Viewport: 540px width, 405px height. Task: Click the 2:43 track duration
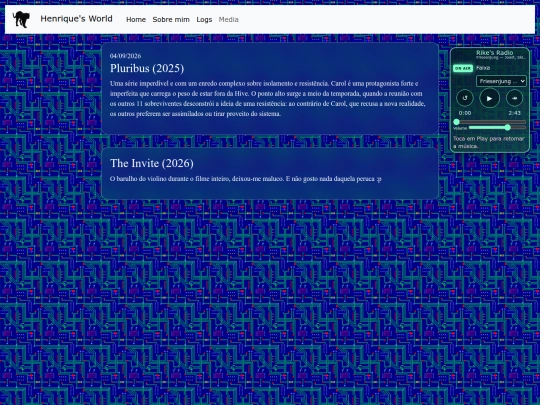(x=514, y=113)
